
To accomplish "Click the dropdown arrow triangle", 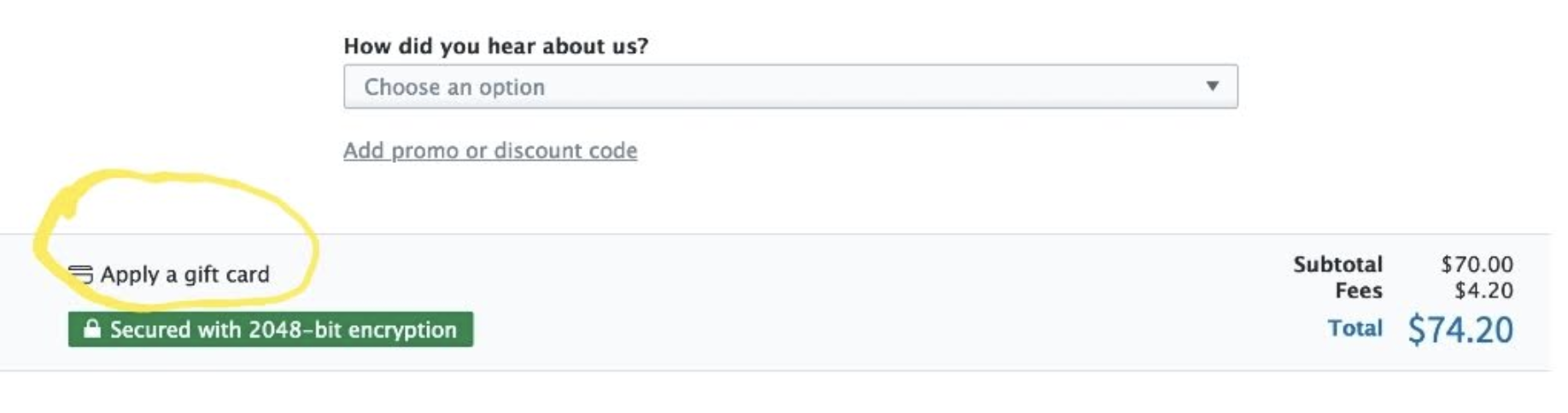I will [x=1212, y=86].
